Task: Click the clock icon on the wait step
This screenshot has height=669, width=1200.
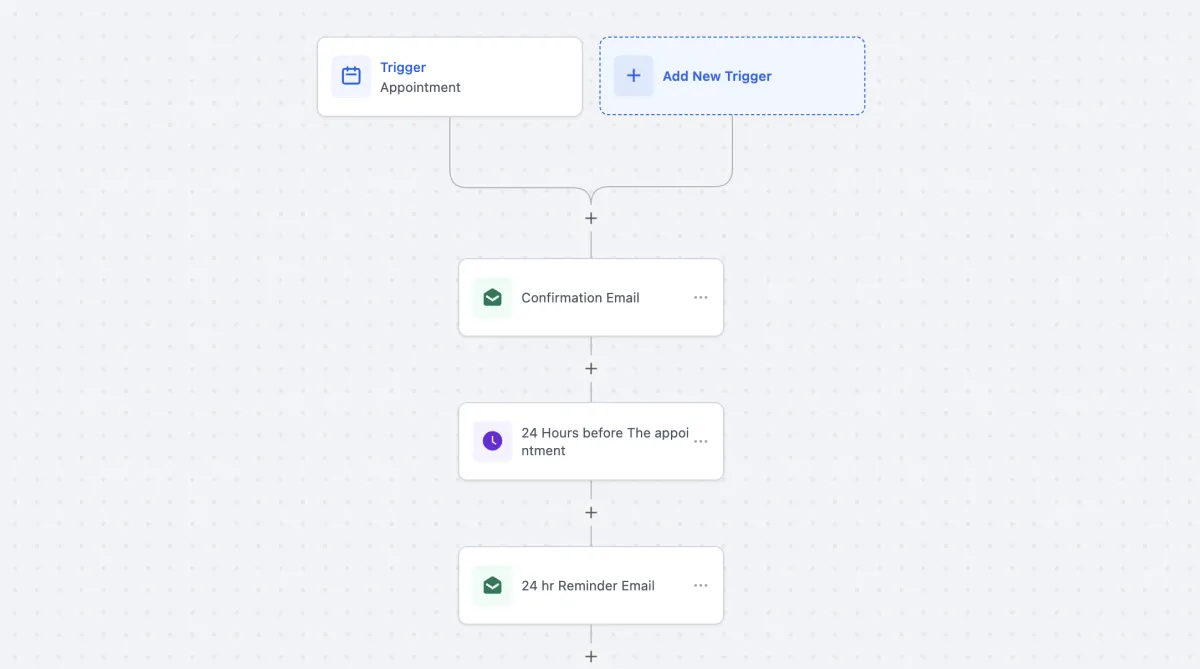Action: 492,441
